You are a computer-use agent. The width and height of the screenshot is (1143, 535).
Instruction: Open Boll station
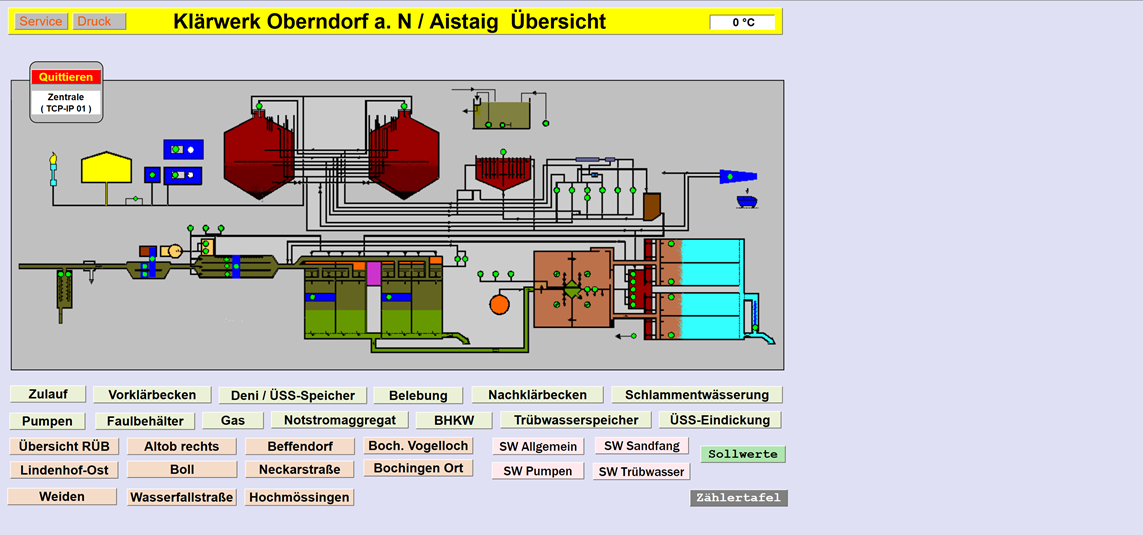(182, 470)
